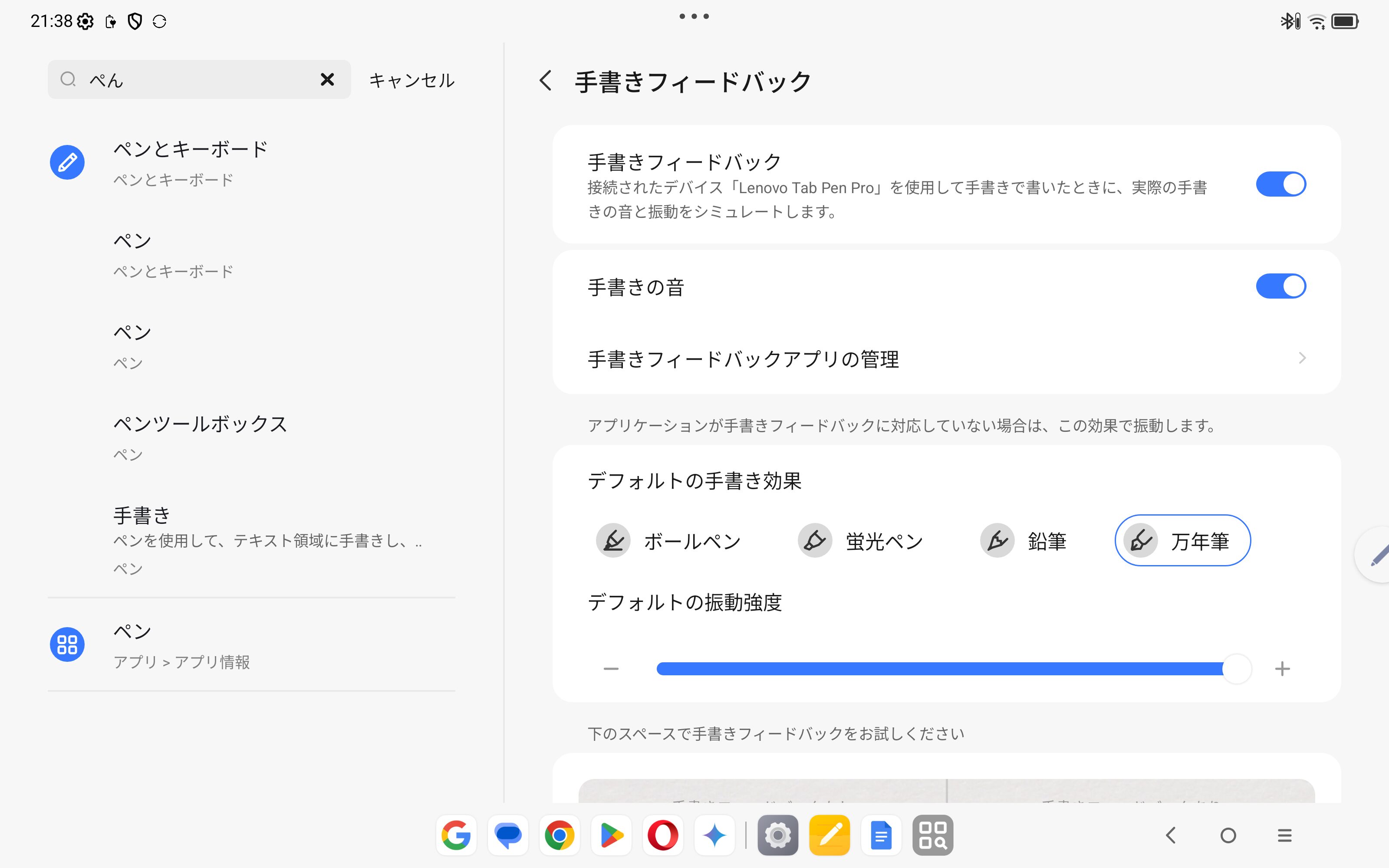This screenshot has width=1389, height=868.
Task: Select ボールペン as default writing effect
Action: pyautogui.click(x=669, y=541)
